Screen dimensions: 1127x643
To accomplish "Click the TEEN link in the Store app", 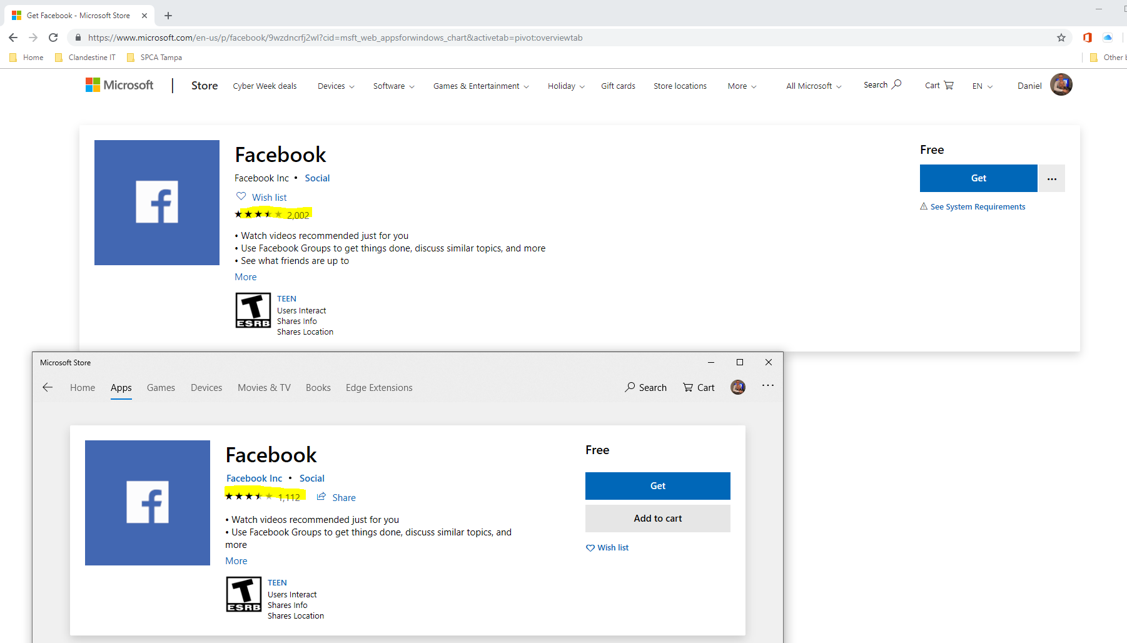I will (x=277, y=583).
